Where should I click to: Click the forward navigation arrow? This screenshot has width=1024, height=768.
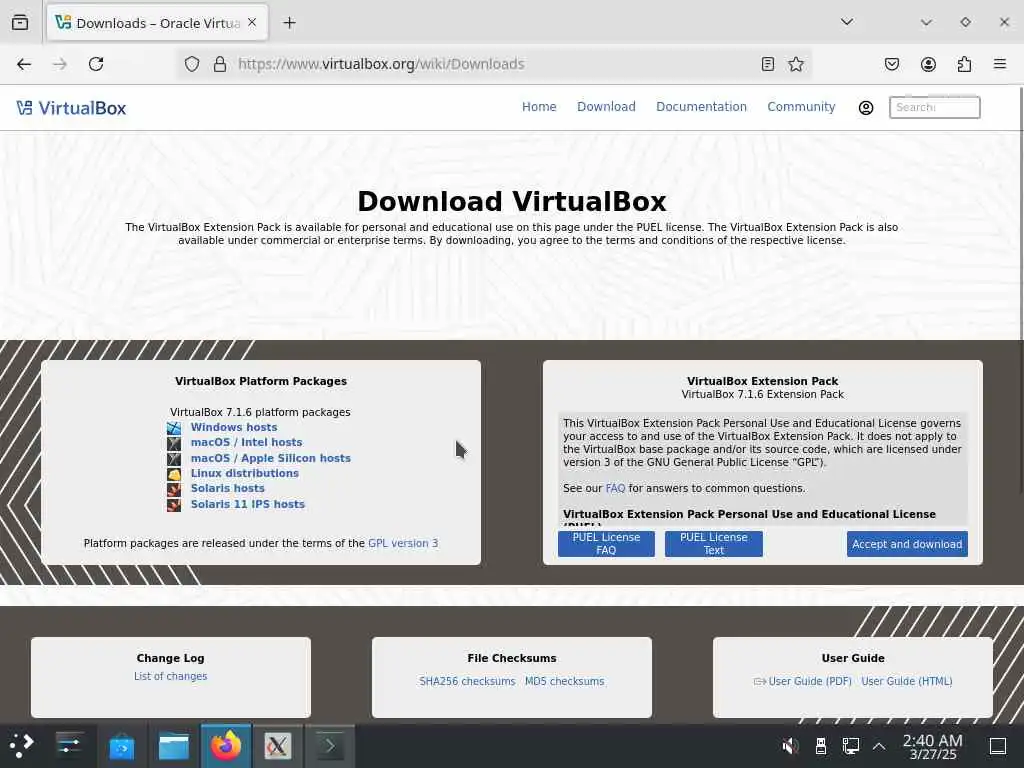point(60,64)
